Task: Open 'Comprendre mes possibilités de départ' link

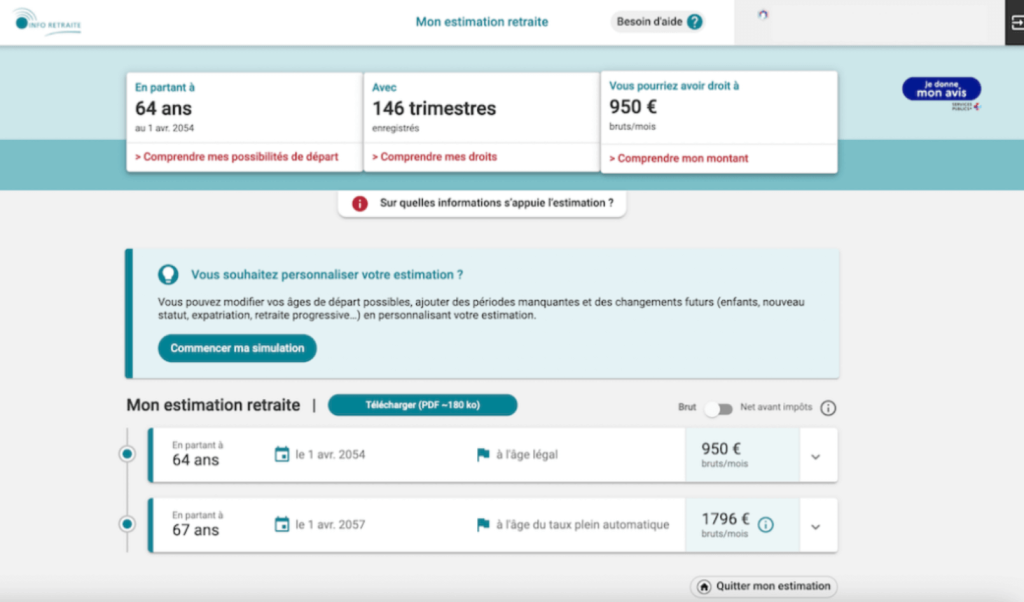Action: pyautogui.click(x=236, y=157)
